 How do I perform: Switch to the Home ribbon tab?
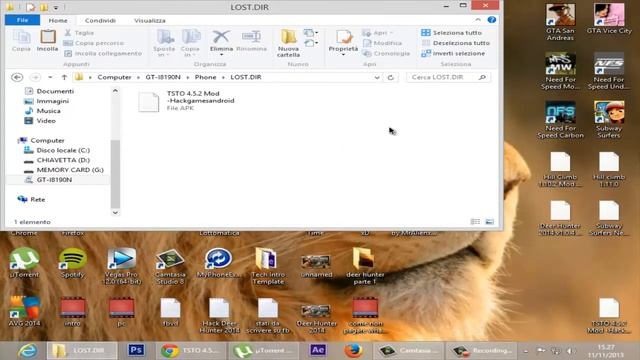tap(58, 20)
